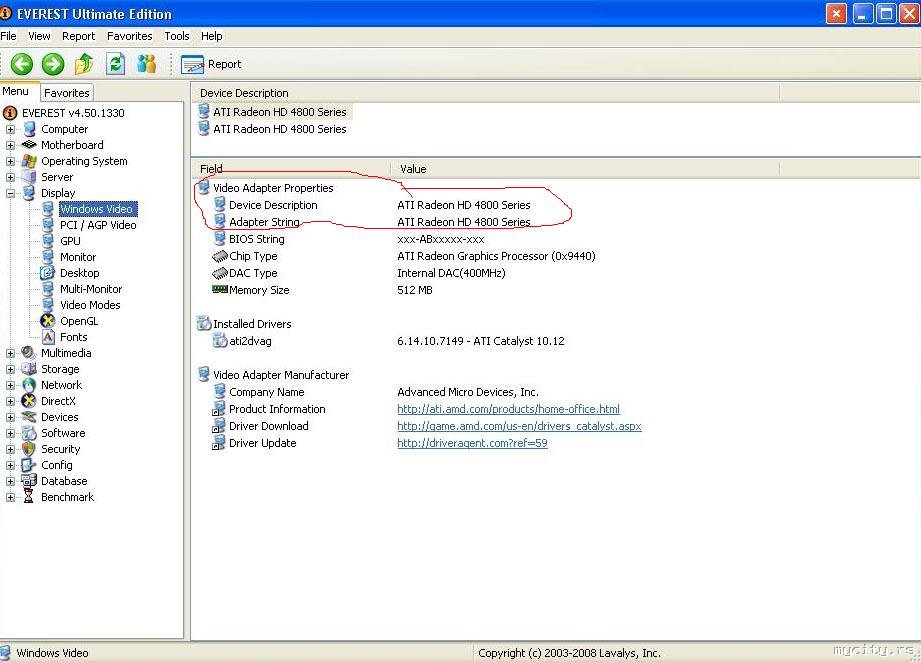The image size is (921, 662).
Task: Select EVEREST v4.50.1330 root node
Action: pos(73,113)
